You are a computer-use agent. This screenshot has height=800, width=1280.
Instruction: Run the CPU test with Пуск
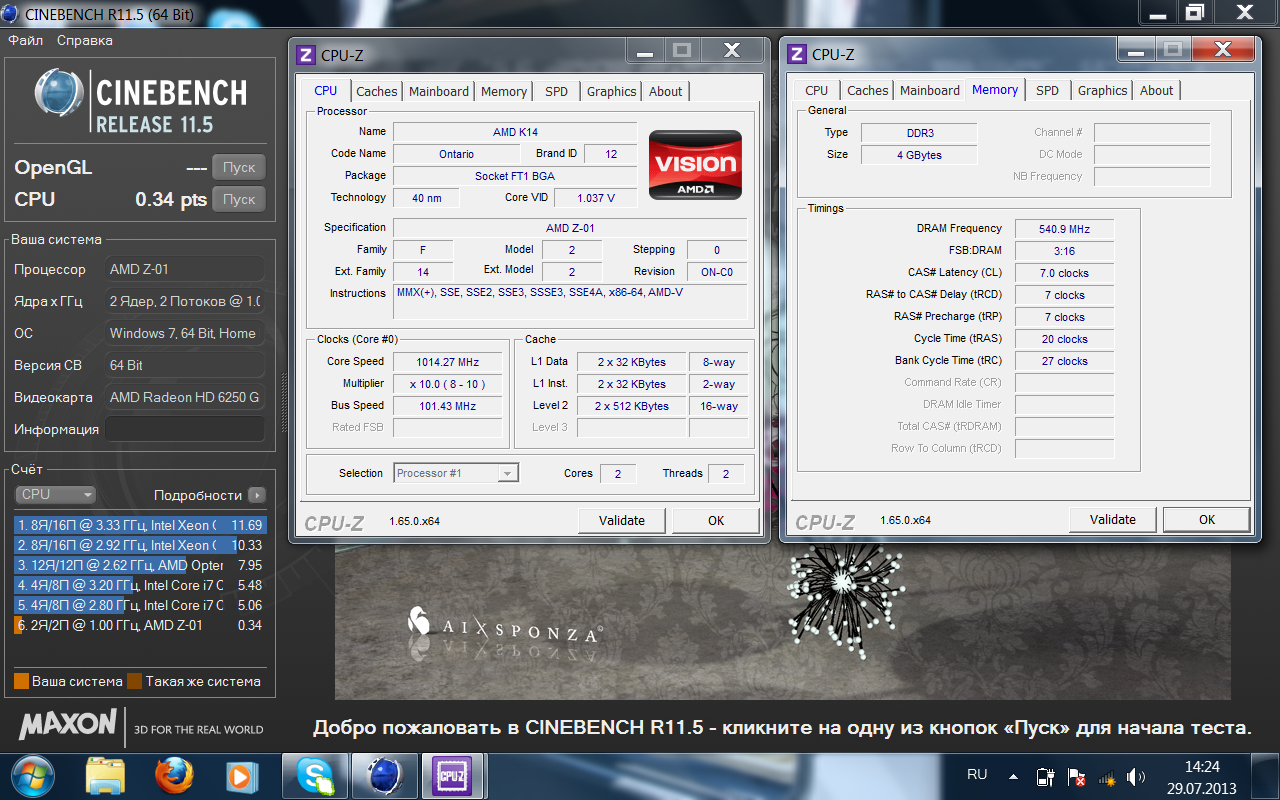click(239, 199)
